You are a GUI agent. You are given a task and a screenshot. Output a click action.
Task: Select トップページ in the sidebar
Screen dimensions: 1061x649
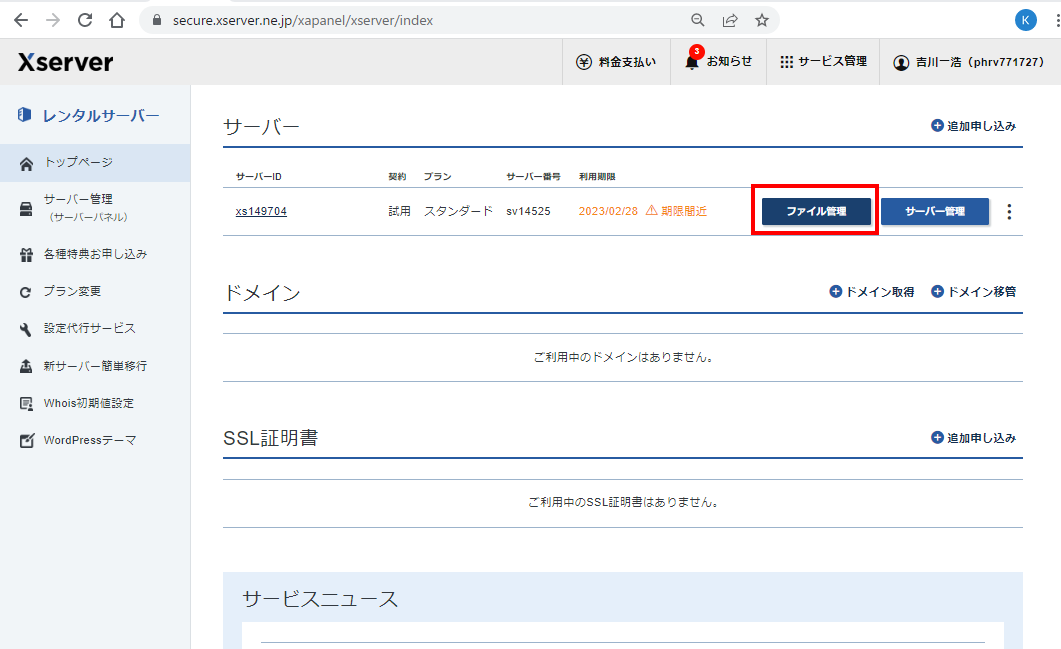78,162
